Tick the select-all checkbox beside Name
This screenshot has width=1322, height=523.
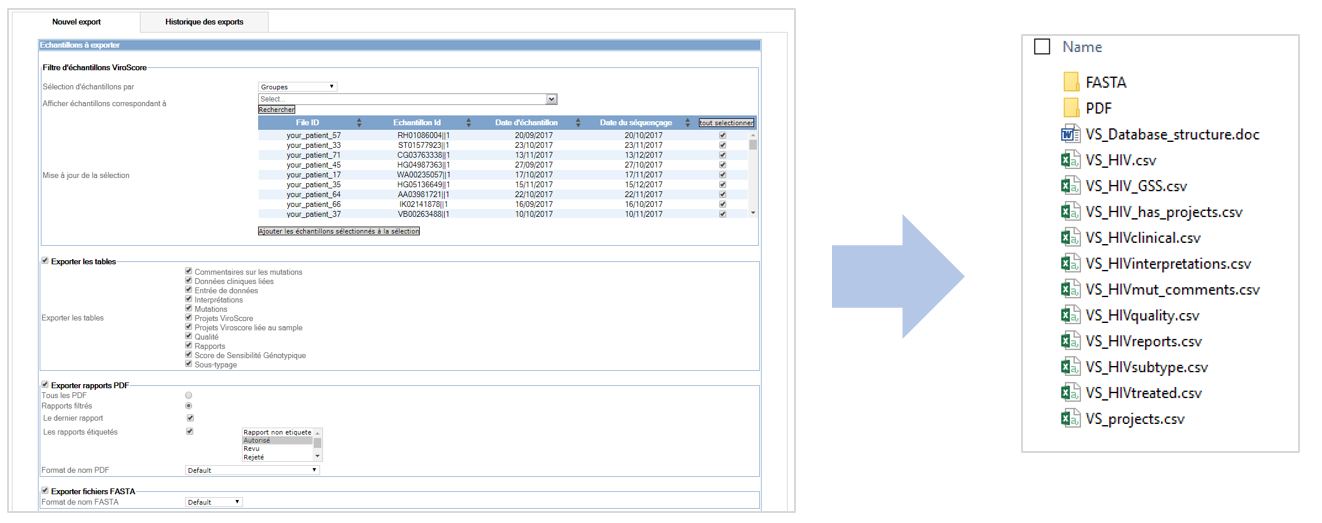click(x=1042, y=47)
